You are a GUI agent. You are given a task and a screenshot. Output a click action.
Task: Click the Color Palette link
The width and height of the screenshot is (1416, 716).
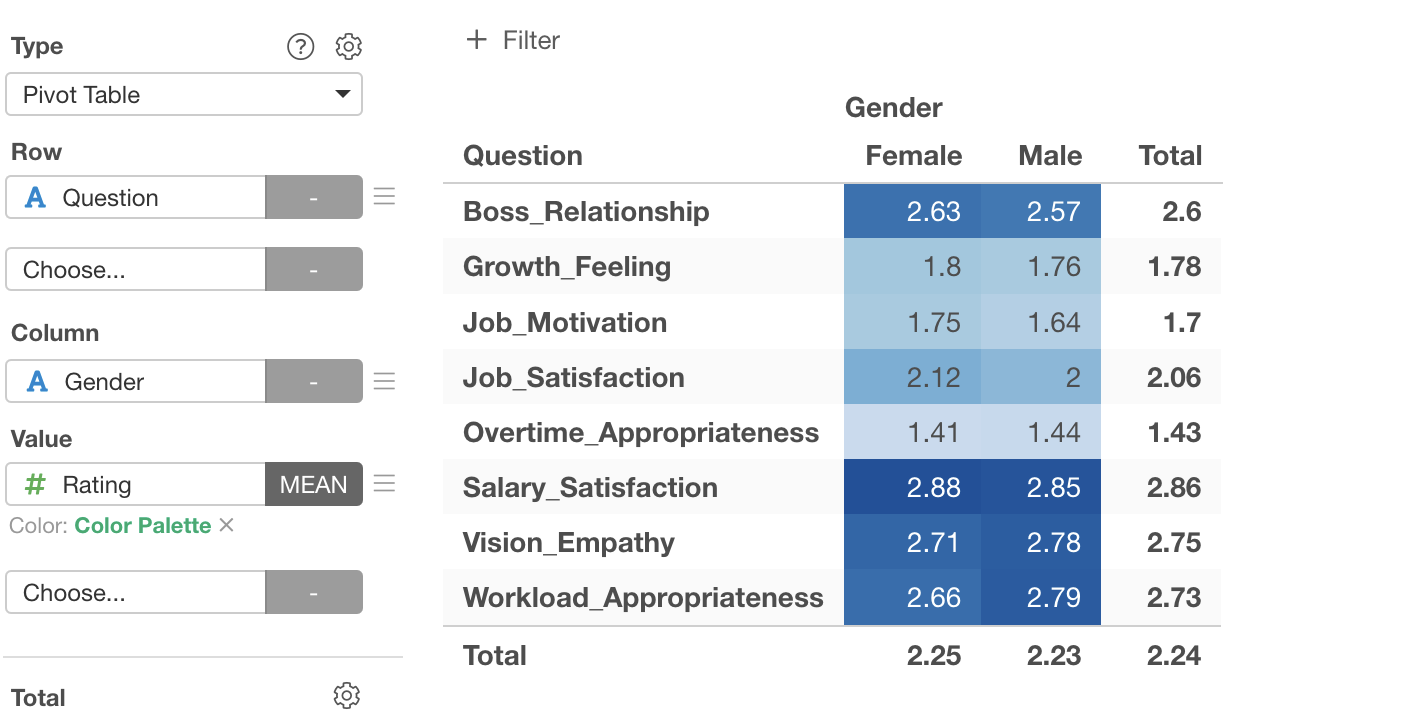143,526
